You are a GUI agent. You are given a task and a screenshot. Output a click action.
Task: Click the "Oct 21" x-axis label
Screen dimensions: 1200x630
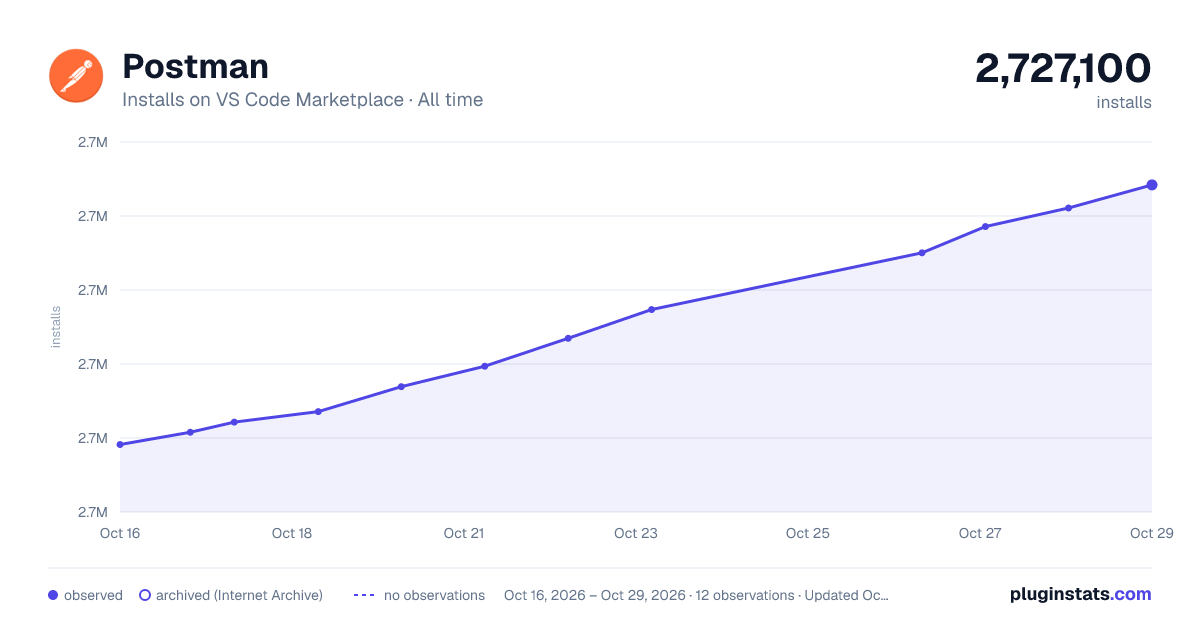pos(464,533)
